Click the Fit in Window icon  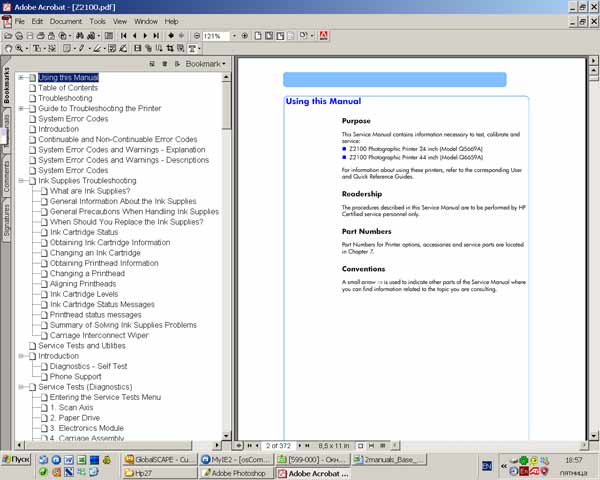coord(269,36)
